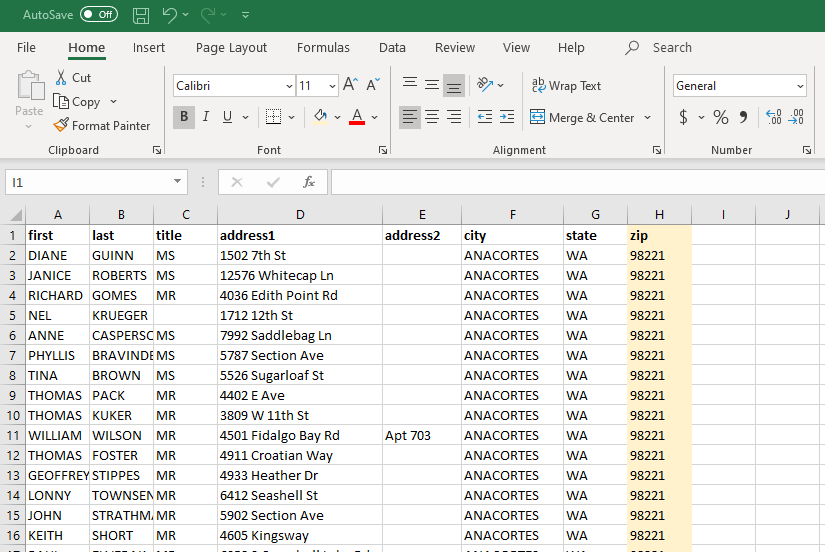This screenshot has height=552, width=825.
Task: Select column D header
Action: [300, 215]
